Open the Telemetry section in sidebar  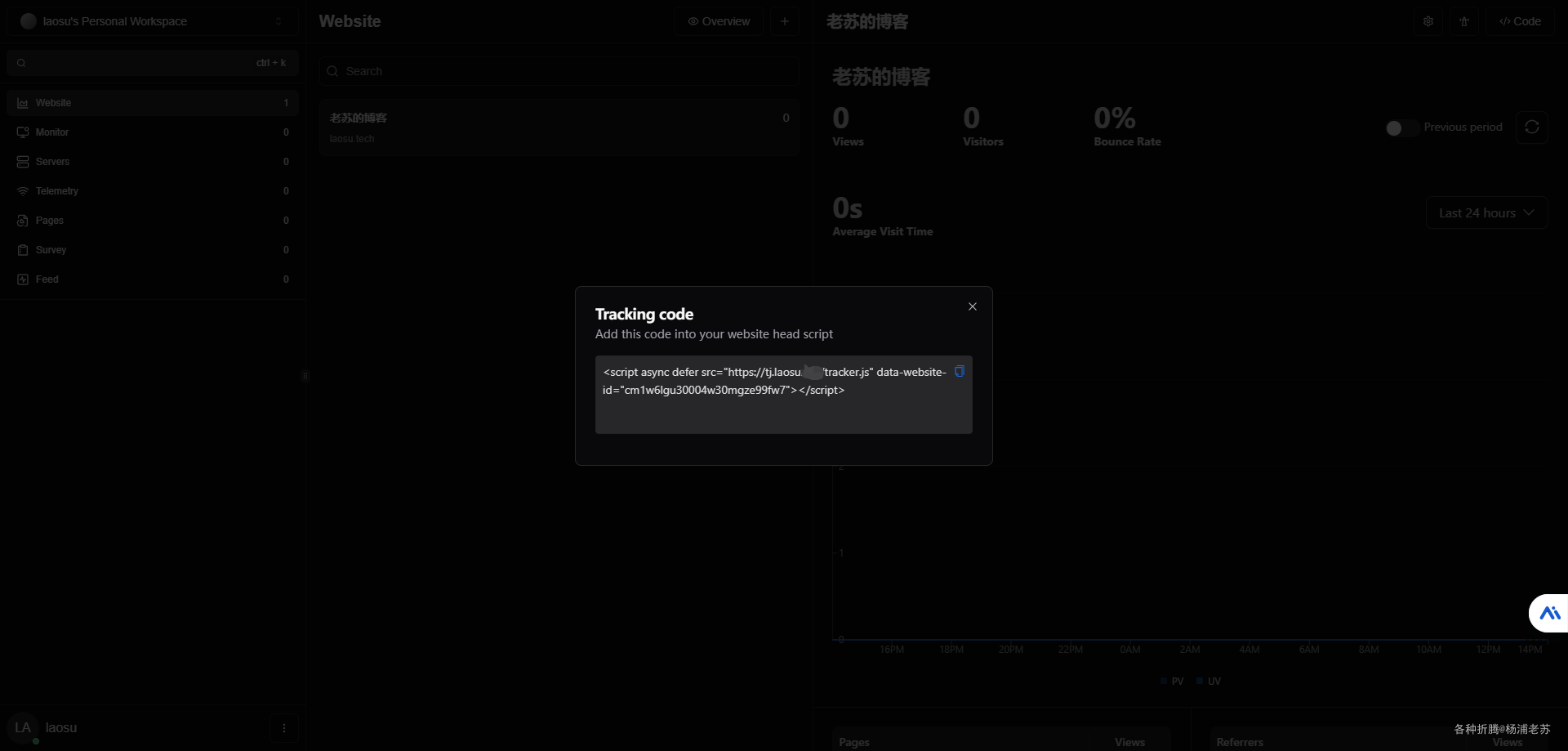click(153, 191)
